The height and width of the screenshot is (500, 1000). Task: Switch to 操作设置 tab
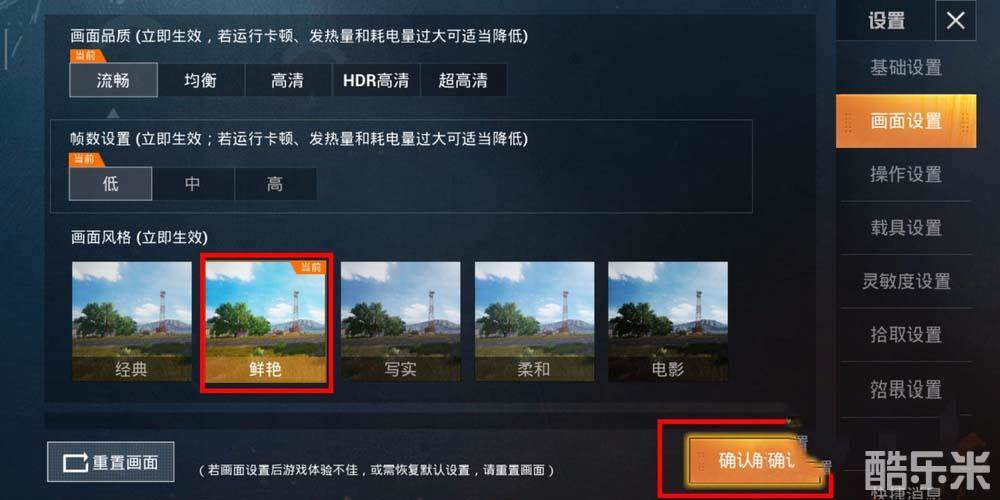[x=906, y=174]
